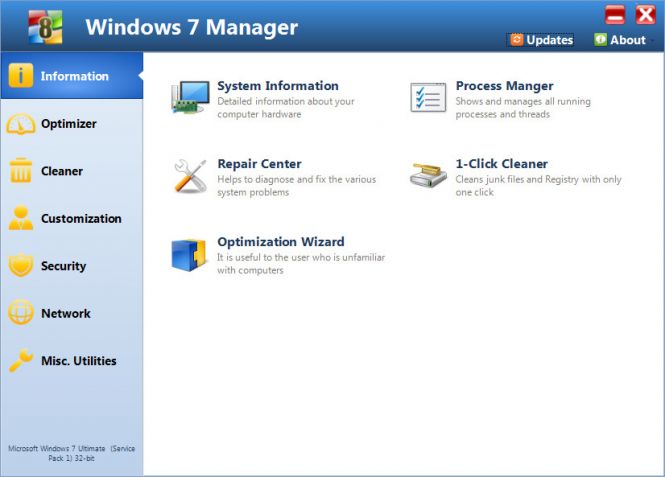Click the Updates button text
Image resolution: width=665 pixels, height=477 pixels.
[550, 40]
